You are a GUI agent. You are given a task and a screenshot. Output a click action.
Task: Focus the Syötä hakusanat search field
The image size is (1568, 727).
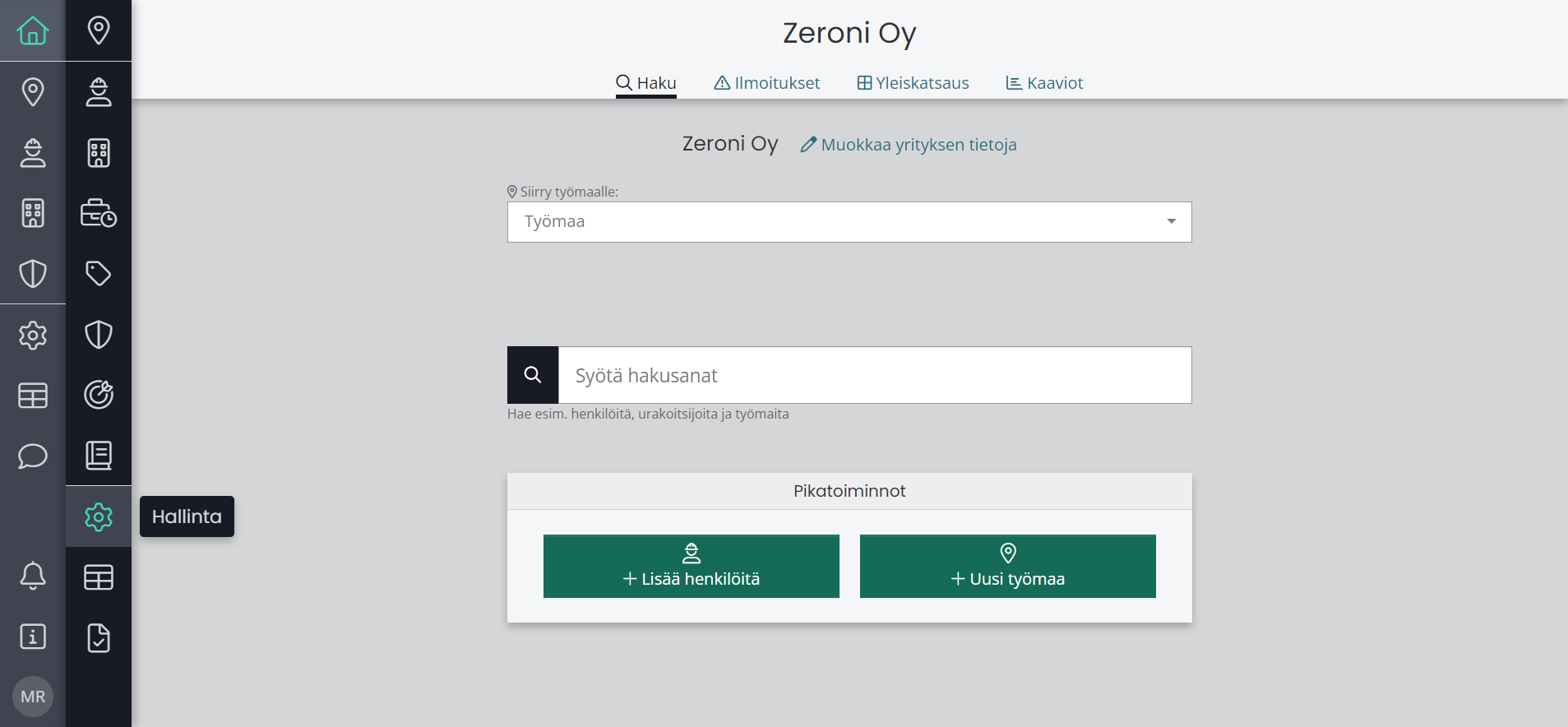click(x=875, y=375)
